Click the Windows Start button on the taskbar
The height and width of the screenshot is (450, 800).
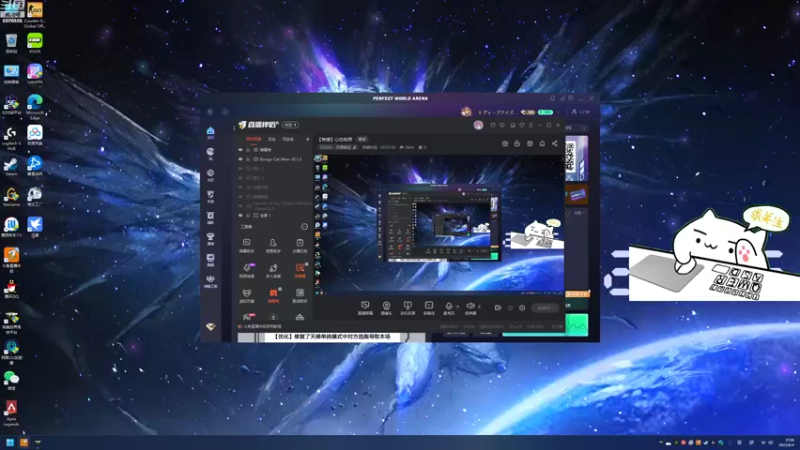pyautogui.click(x=10, y=442)
